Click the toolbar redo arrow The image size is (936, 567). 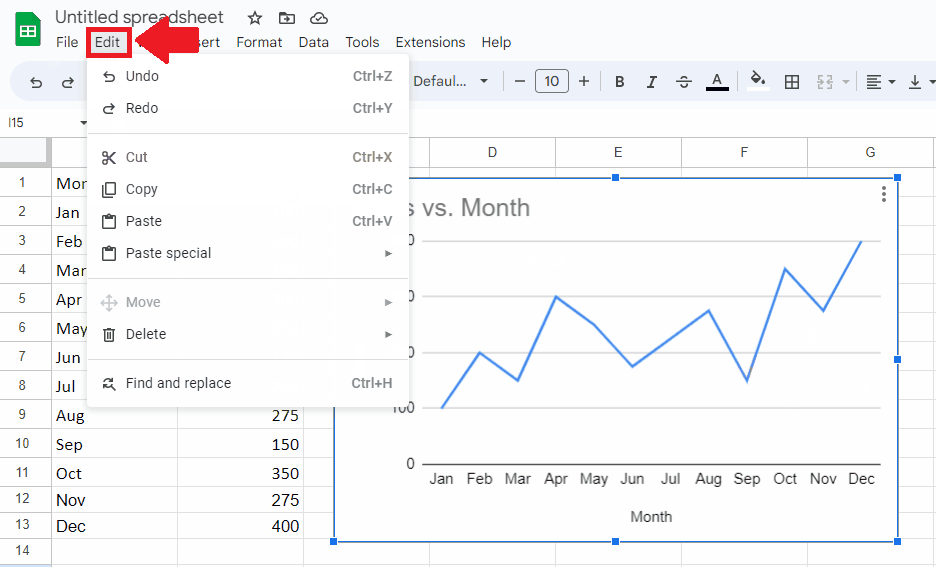click(68, 82)
